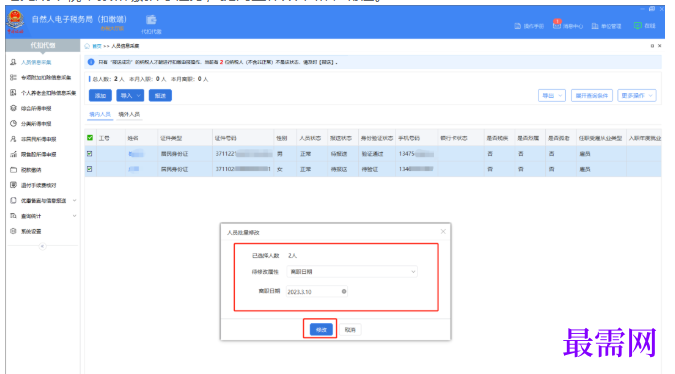Image resolution: width=675 pixels, height=374 pixels.
Task: Click 展开查询条件 button
Action: 591,96
